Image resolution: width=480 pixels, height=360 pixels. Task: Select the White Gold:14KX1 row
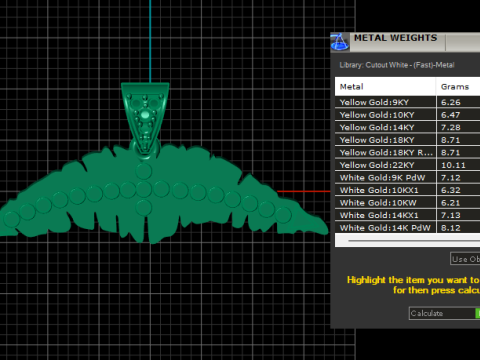point(407,215)
